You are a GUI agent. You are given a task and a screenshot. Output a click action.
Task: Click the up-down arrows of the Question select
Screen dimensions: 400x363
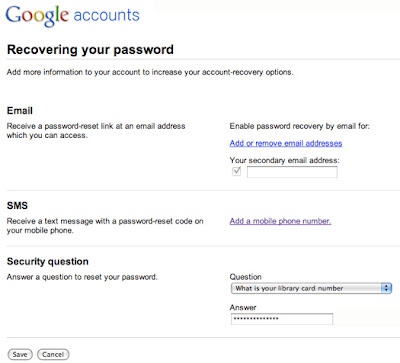[x=386, y=288]
